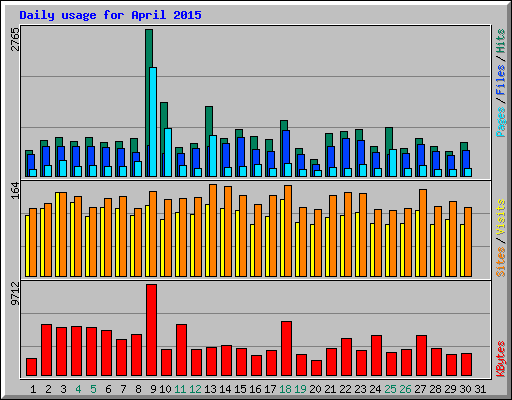The height and width of the screenshot is (400, 512).
Task: Click the red KBytes bar for day 27
Action: pos(421,356)
